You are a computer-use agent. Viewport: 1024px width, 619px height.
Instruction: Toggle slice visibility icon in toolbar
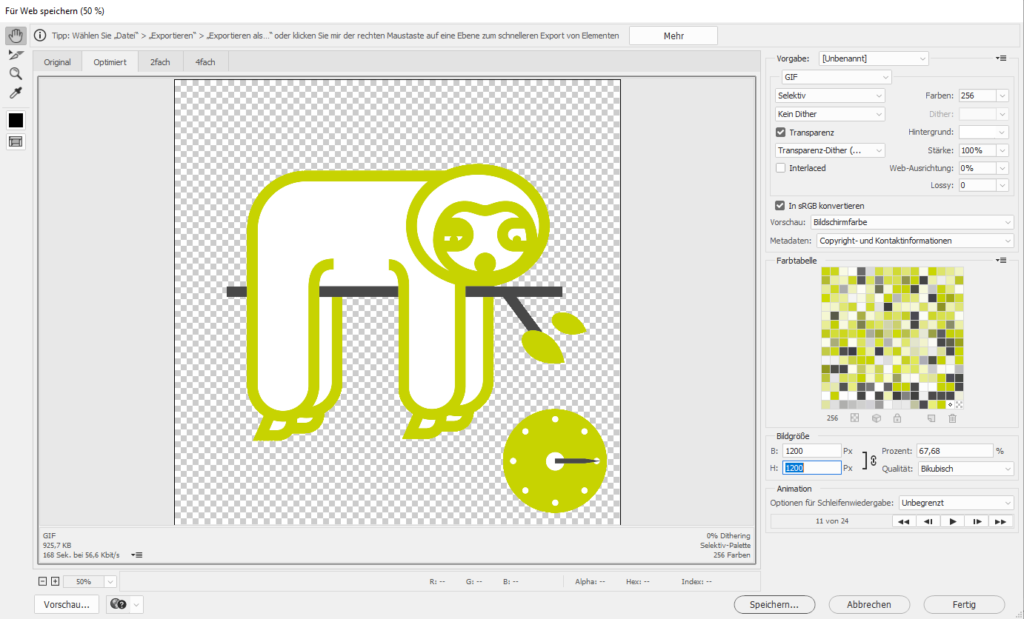(x=15, y=142)
